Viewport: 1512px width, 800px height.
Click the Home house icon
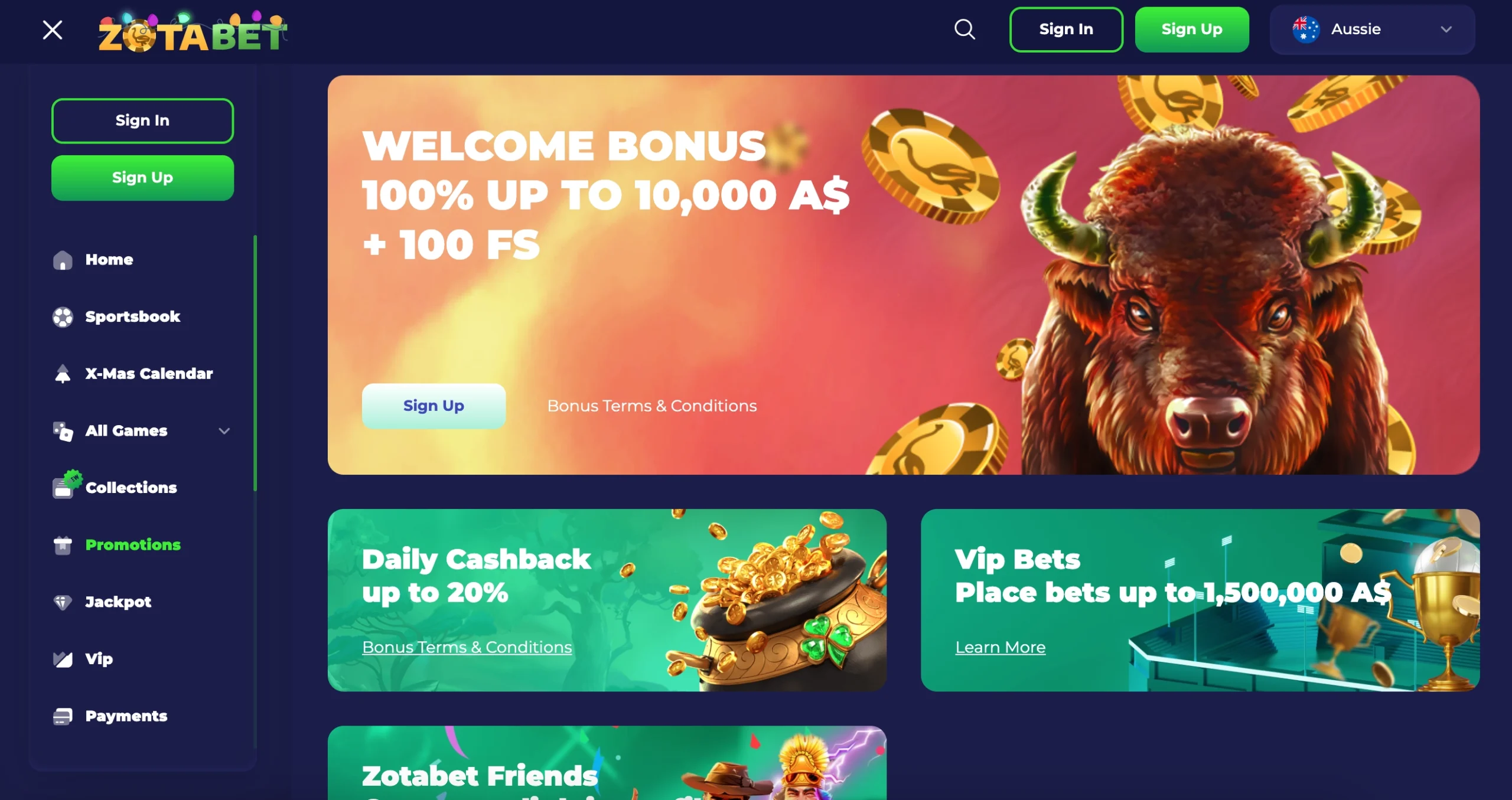point(63,260)
